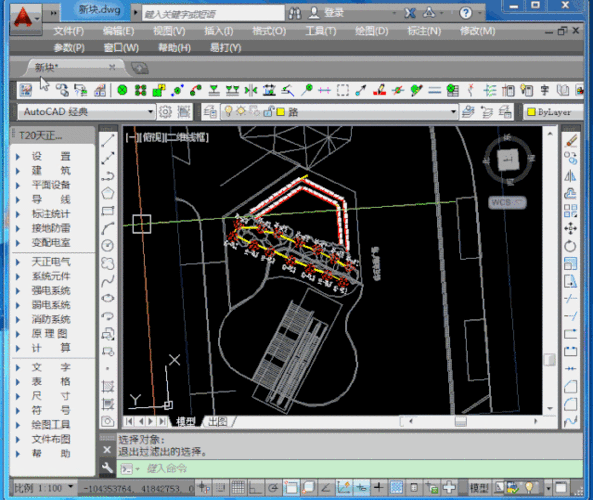Click the command line wrench icon
Viewport: 593px width, 500px height.
coord(107,468)
